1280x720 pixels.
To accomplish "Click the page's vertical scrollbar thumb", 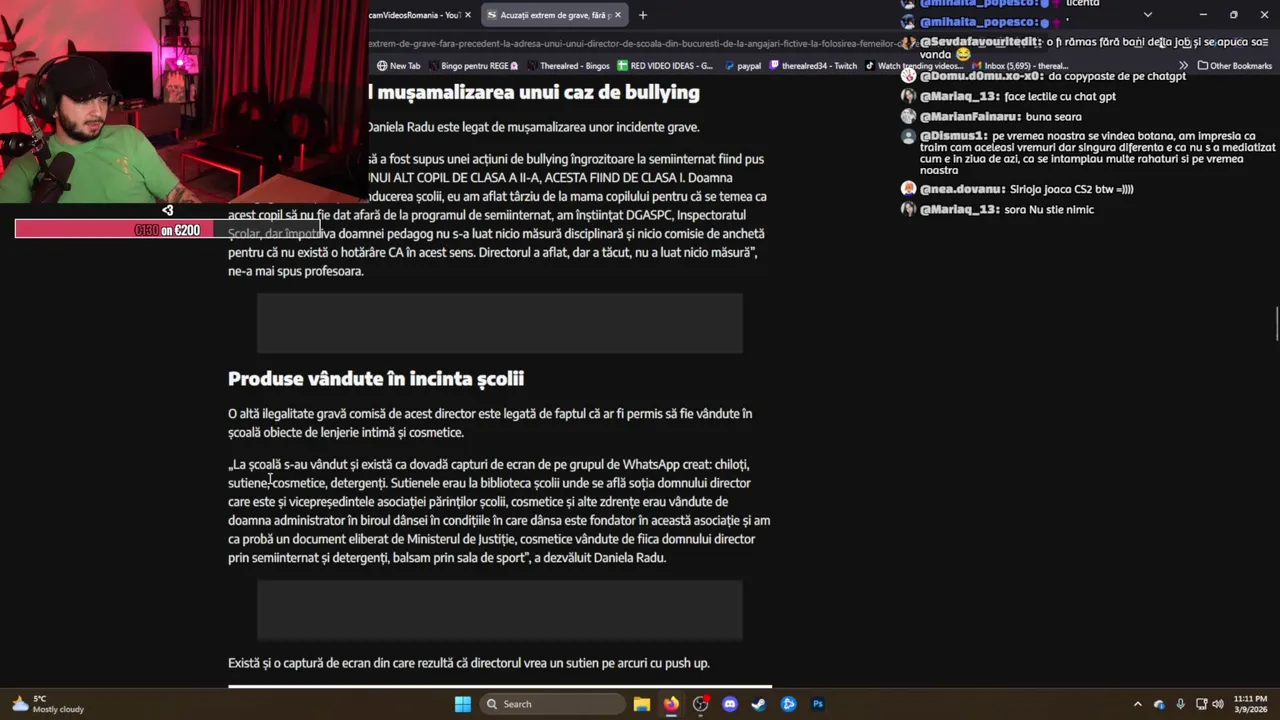I will click(1276, 324).
